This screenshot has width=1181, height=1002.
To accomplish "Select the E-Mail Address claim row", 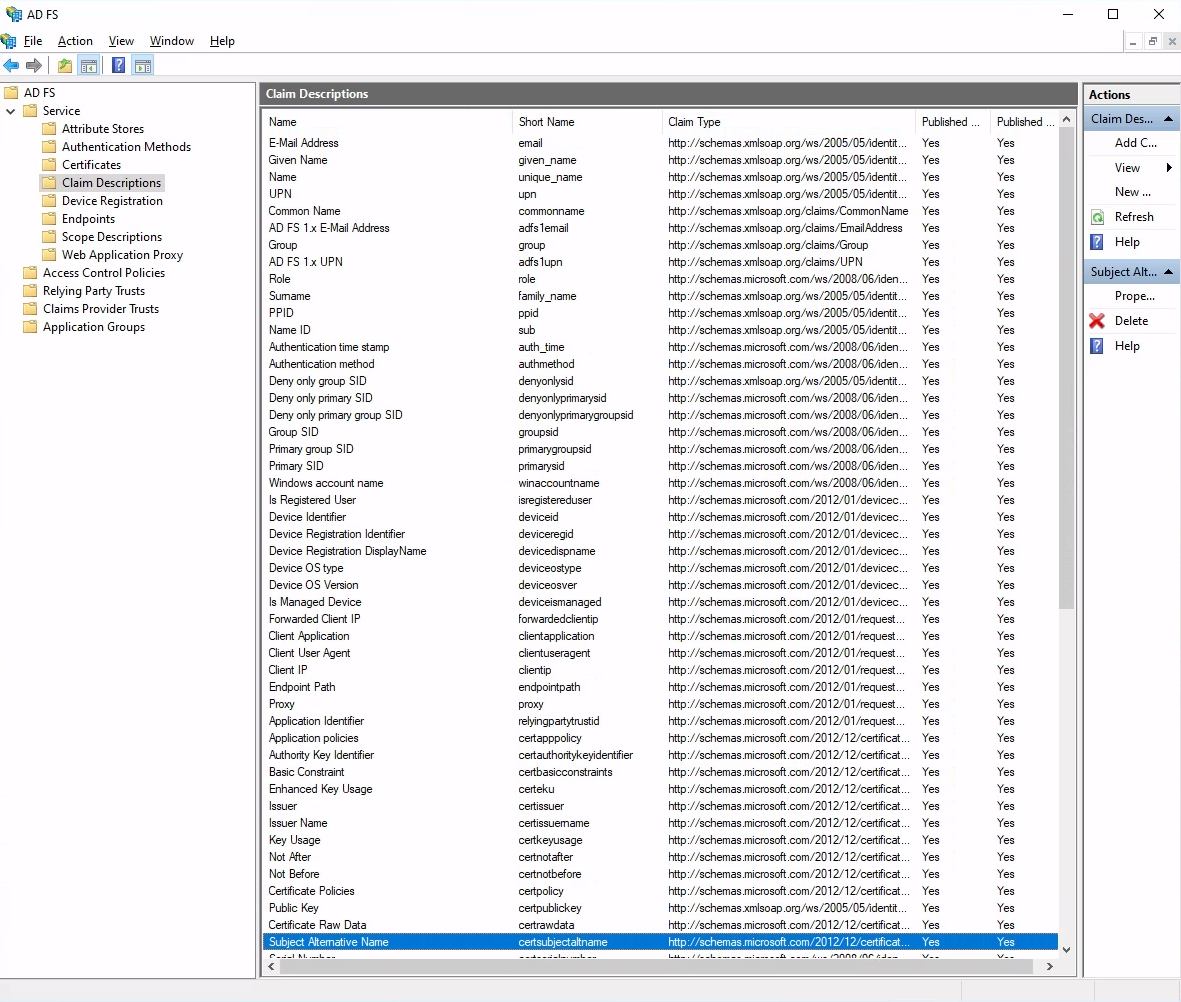I will [x=661, y=143].
